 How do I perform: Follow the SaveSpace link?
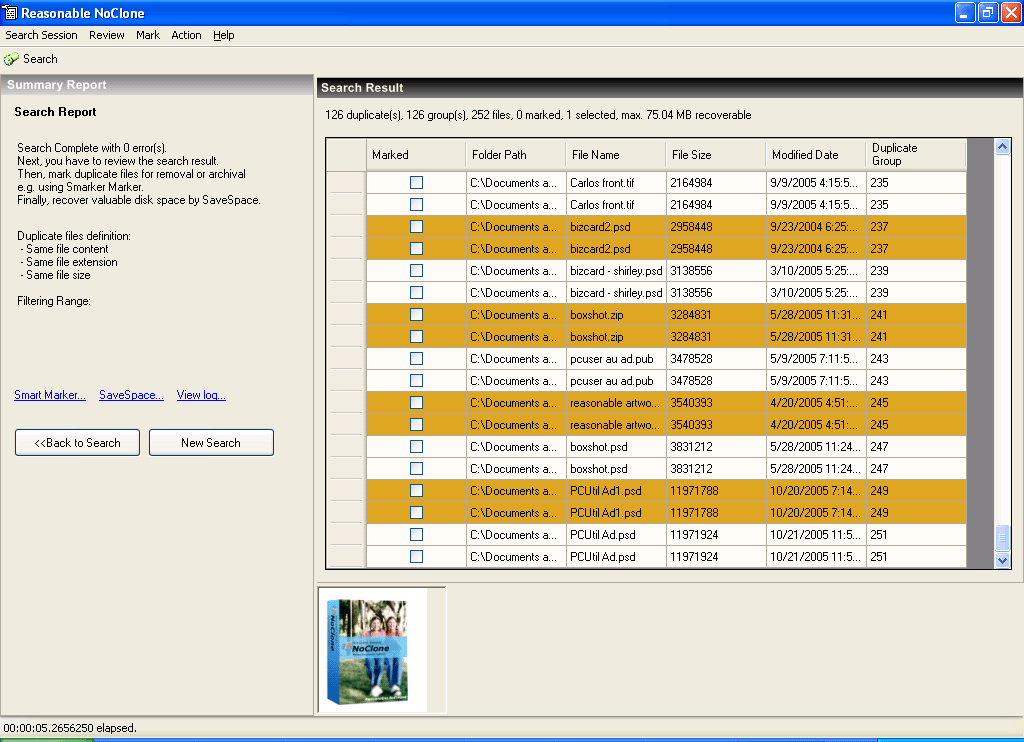click(131, 395)
